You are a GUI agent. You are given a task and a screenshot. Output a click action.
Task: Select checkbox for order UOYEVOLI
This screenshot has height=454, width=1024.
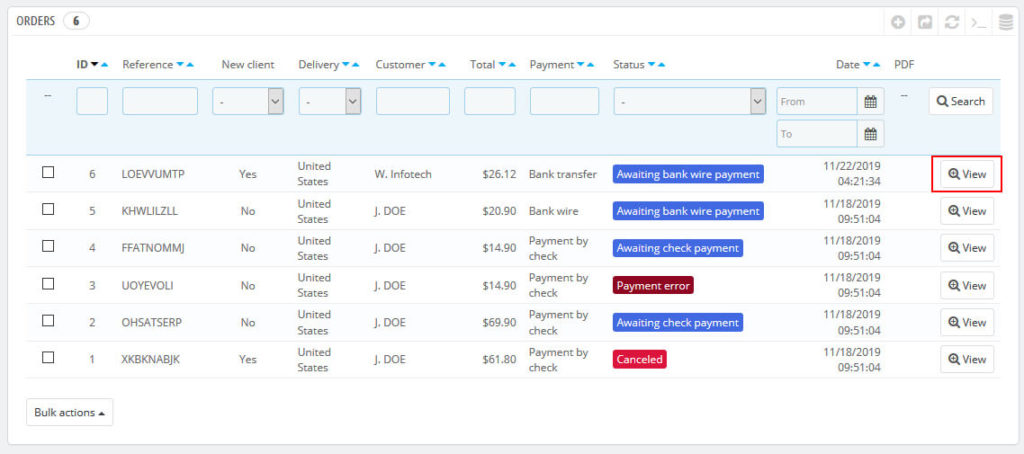tap(48, 284)
